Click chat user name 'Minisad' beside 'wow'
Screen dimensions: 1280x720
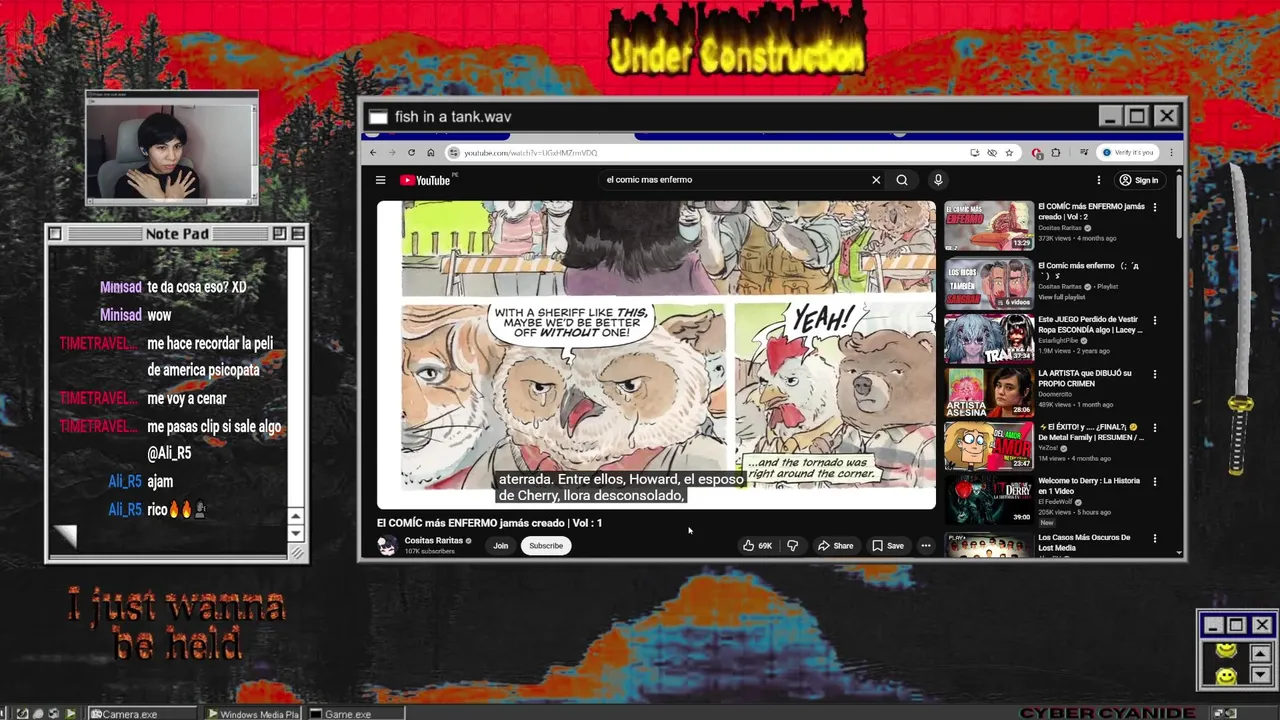pyautogui.click(x=121, y=315)
